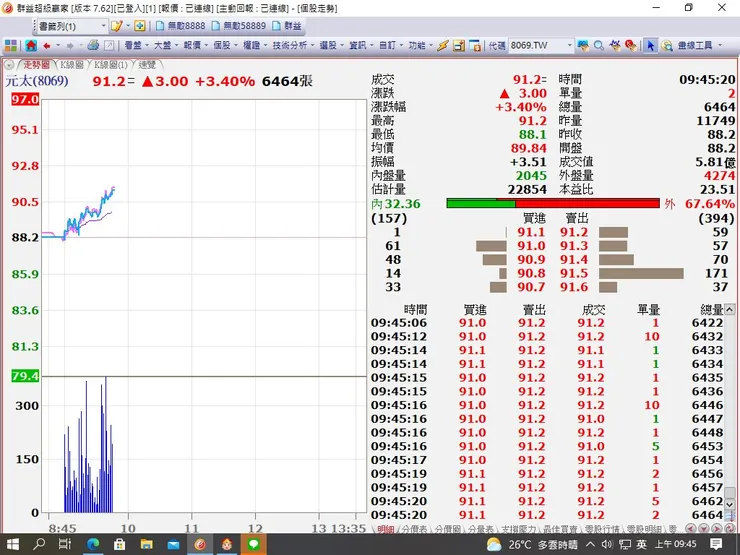The height and width of the screenshot is (555, 740).
Task: Click the down-arrow button at detail tabs
Action: (x=703, y=529)
